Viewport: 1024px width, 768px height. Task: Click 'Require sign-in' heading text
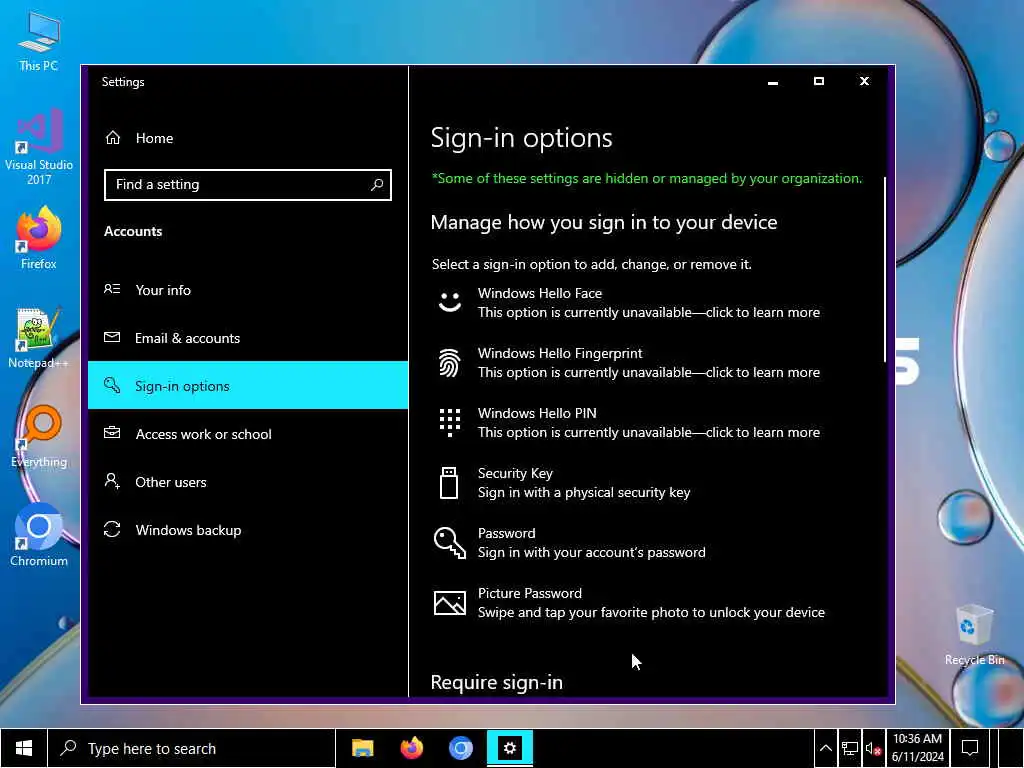(x=496, y=682)
